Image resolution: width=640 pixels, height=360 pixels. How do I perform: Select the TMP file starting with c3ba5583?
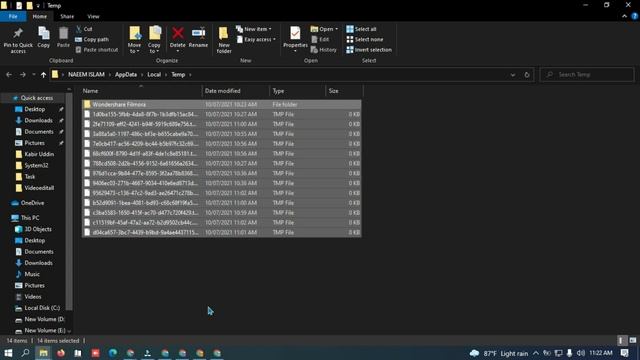pyautogui.click(x=222, y=213)
